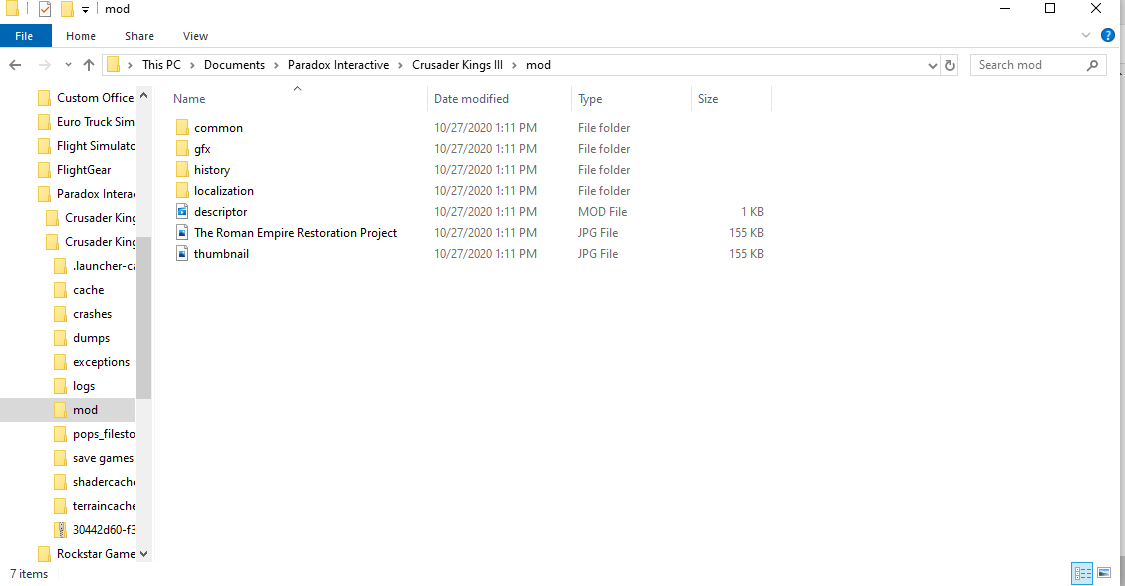Click the Up one level arrow
This screenshot has width=1125, height=586.
89,65
